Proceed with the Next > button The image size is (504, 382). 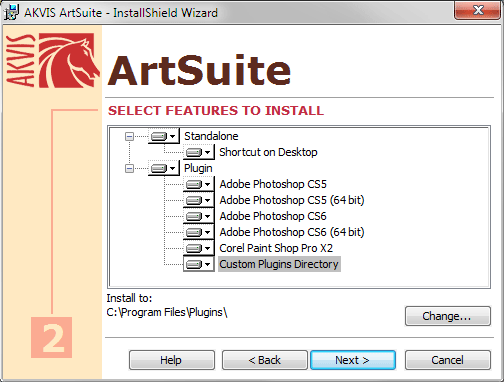tap(353, 360)
